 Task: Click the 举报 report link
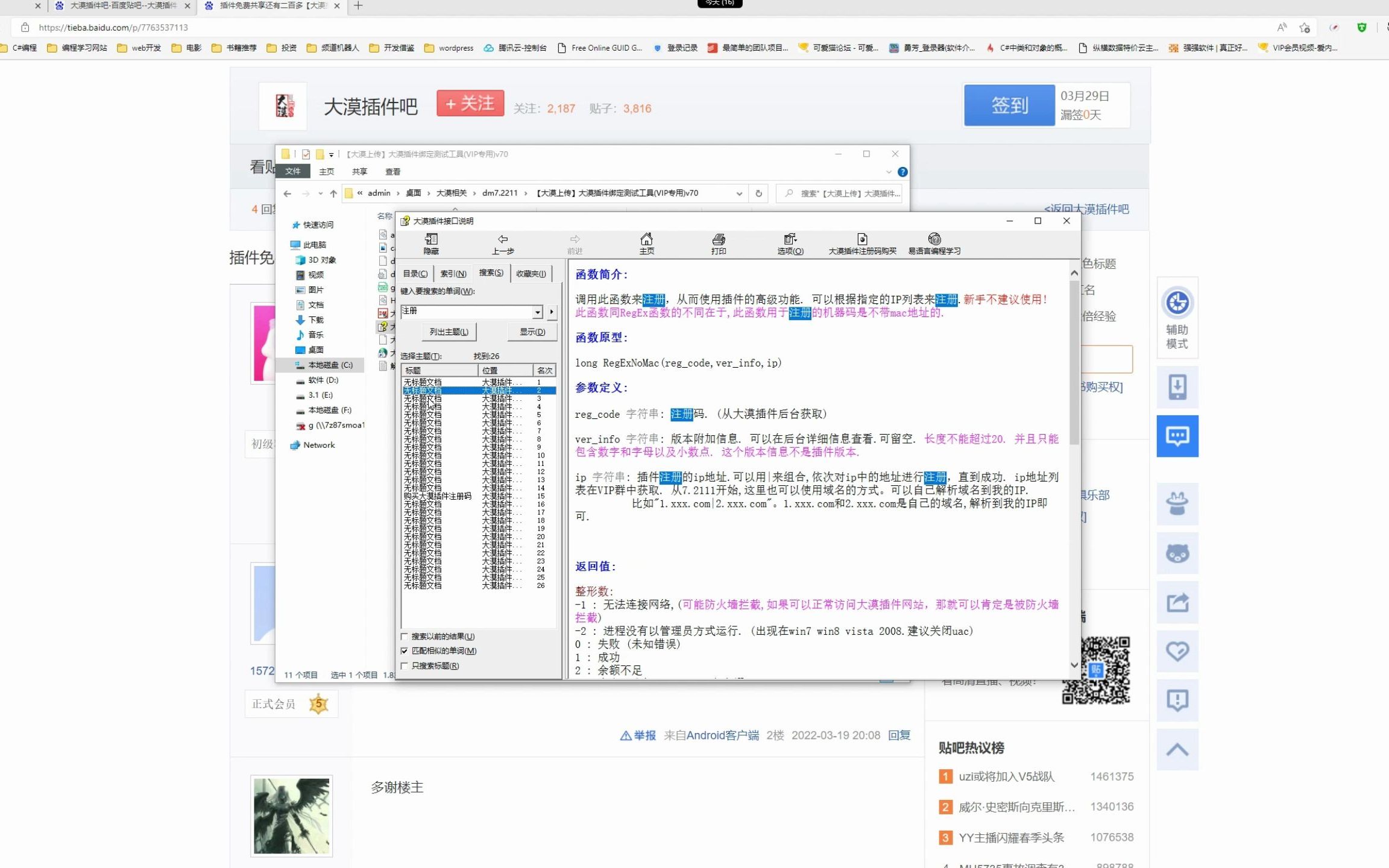pos(638,735)
